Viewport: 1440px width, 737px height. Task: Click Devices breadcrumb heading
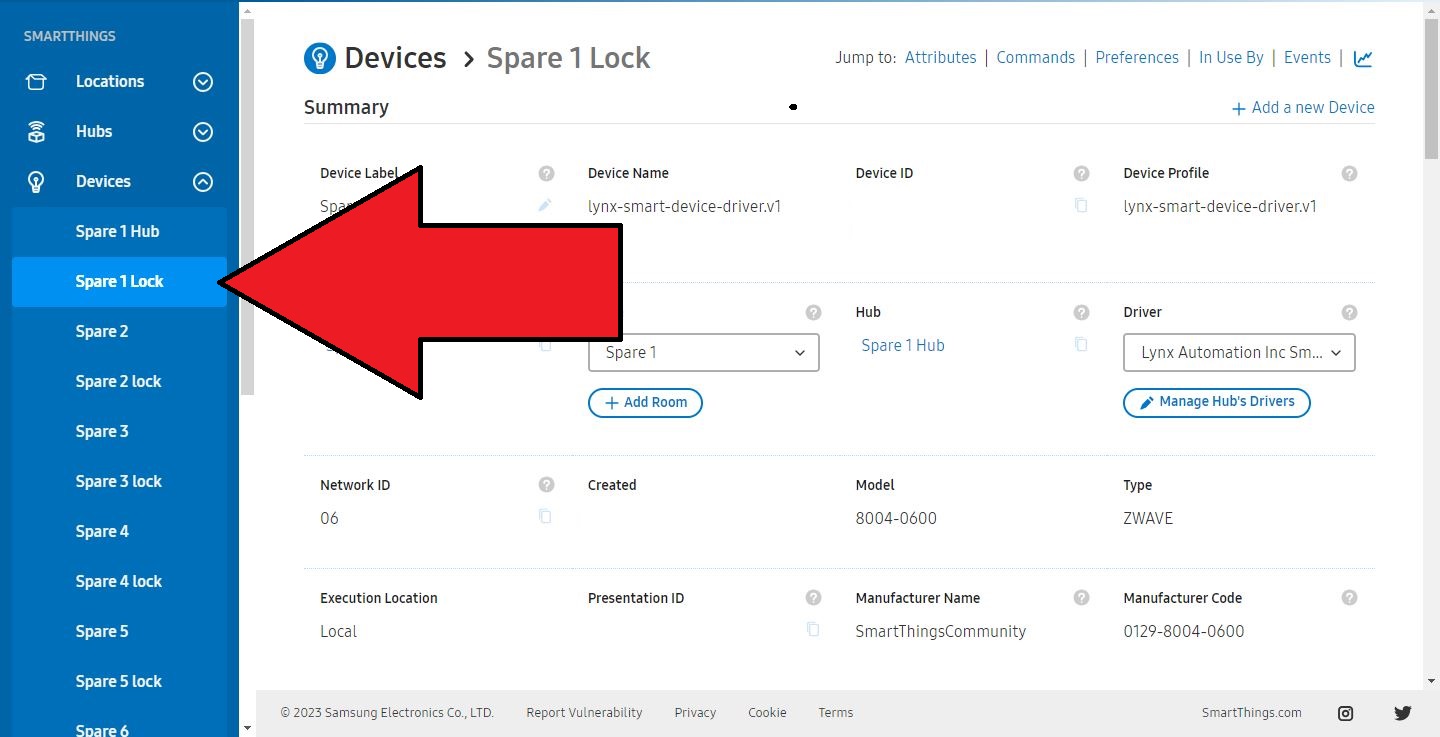coord(395,58)
